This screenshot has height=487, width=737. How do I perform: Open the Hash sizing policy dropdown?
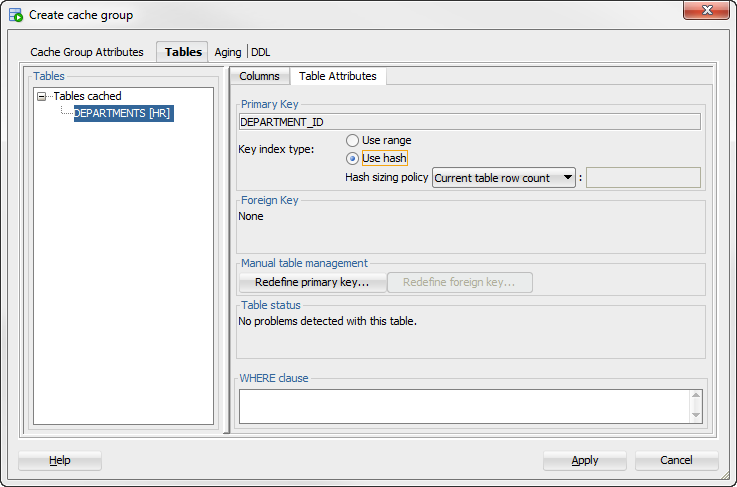click(x=503, y=178)
